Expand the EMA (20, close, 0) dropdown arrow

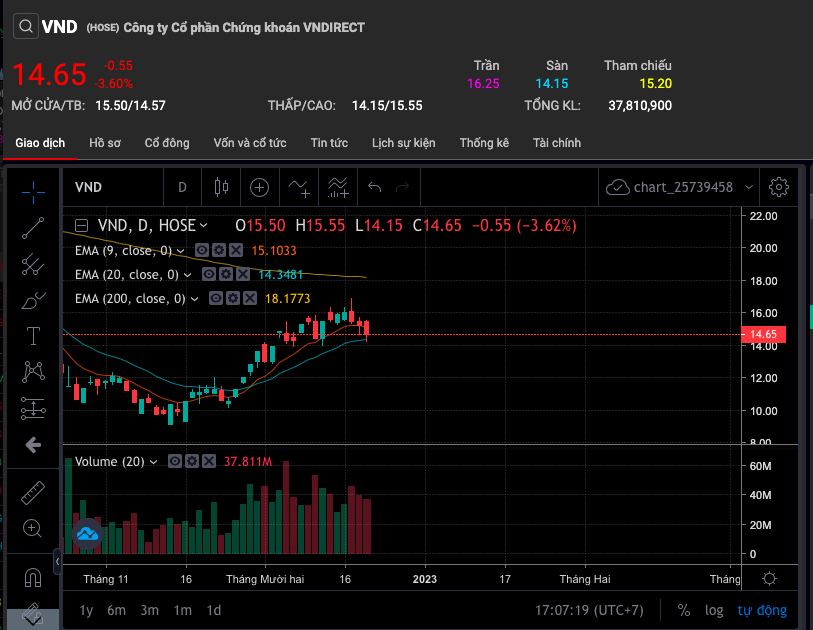coord(188,275)
